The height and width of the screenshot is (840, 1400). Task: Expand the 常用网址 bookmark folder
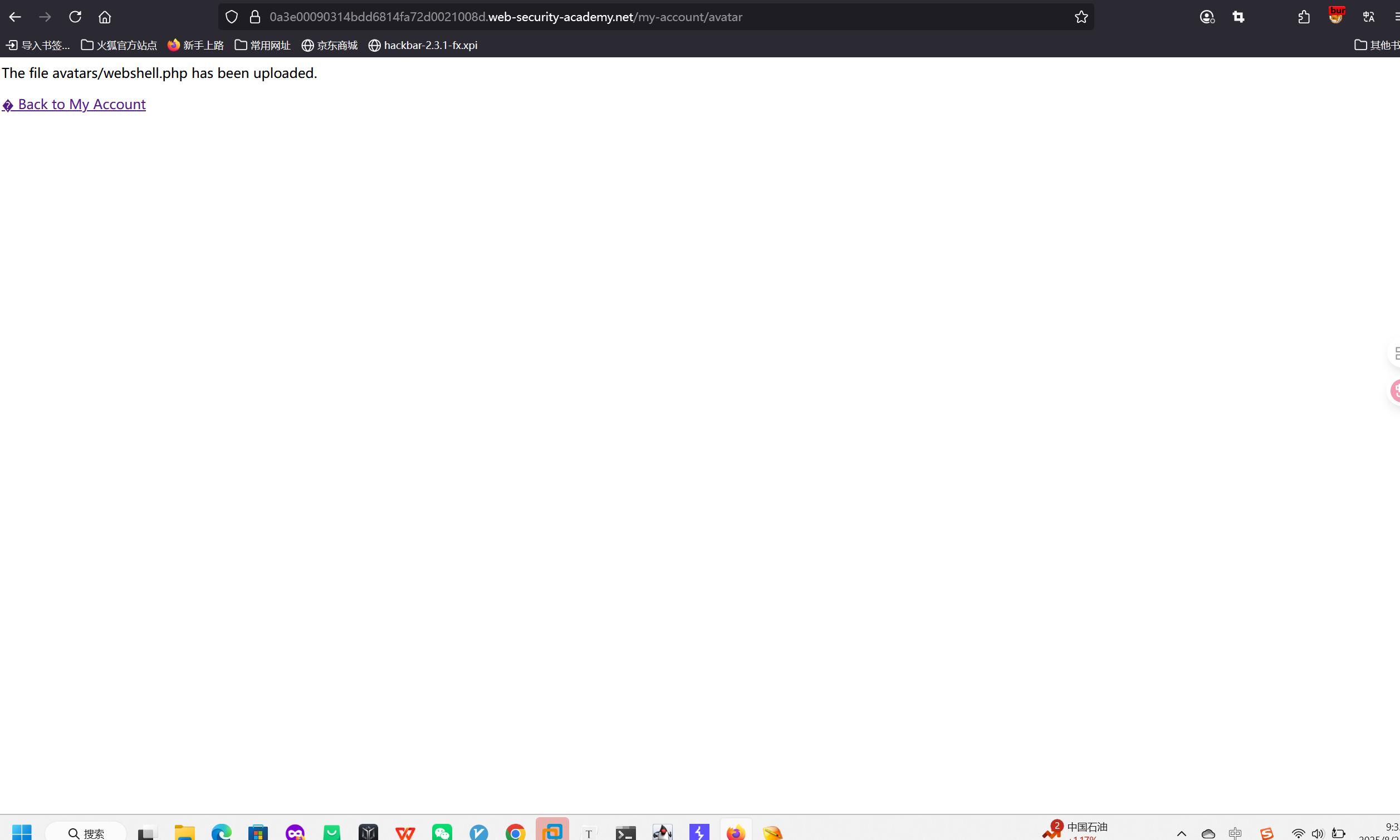tap(263, 45)
